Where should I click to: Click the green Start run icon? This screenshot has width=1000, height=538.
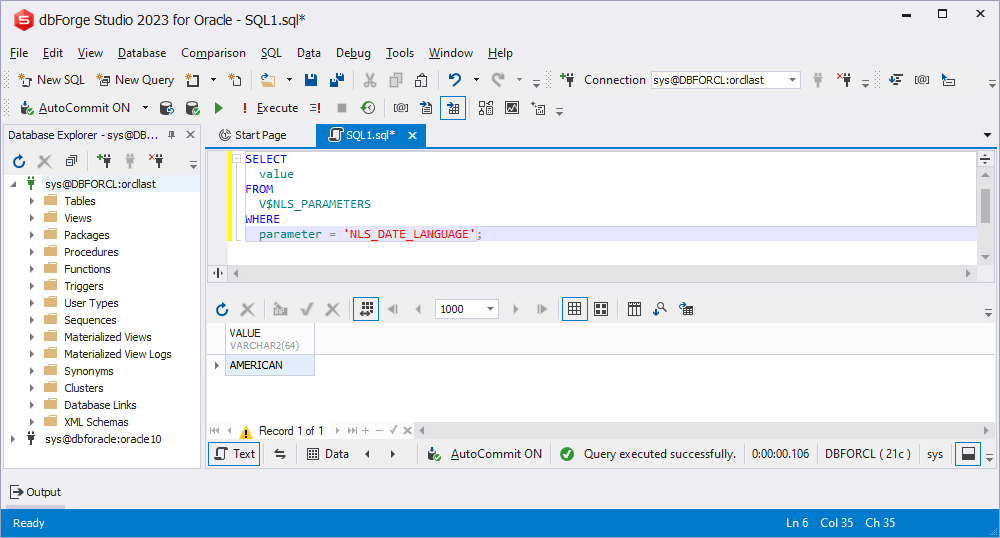click(219, 108)
